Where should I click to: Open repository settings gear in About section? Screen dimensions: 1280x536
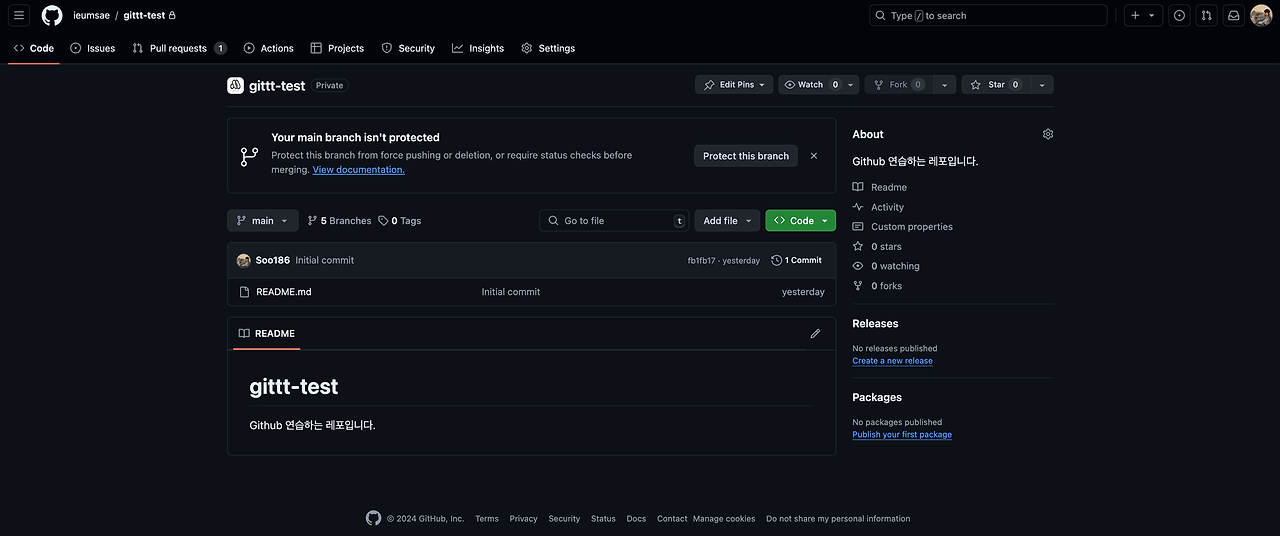(x=1048, y=134)
